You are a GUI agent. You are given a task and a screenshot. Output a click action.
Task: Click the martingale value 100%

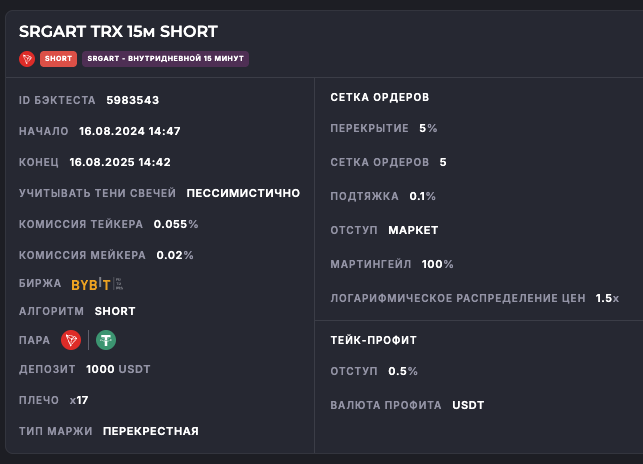click(x=438, y=264)
